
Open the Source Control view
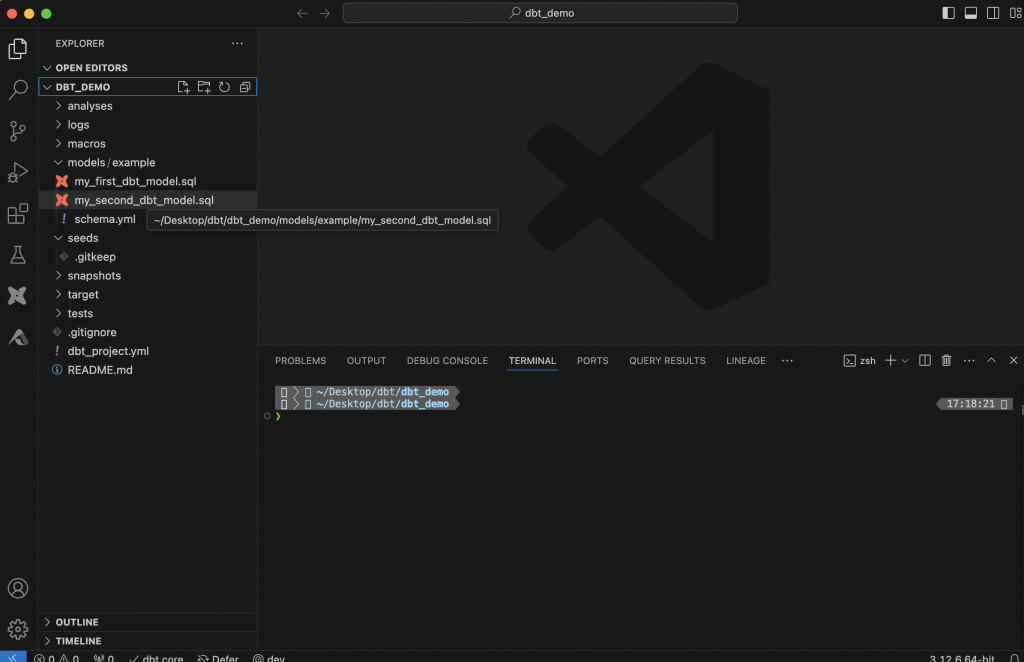point(18,131)
